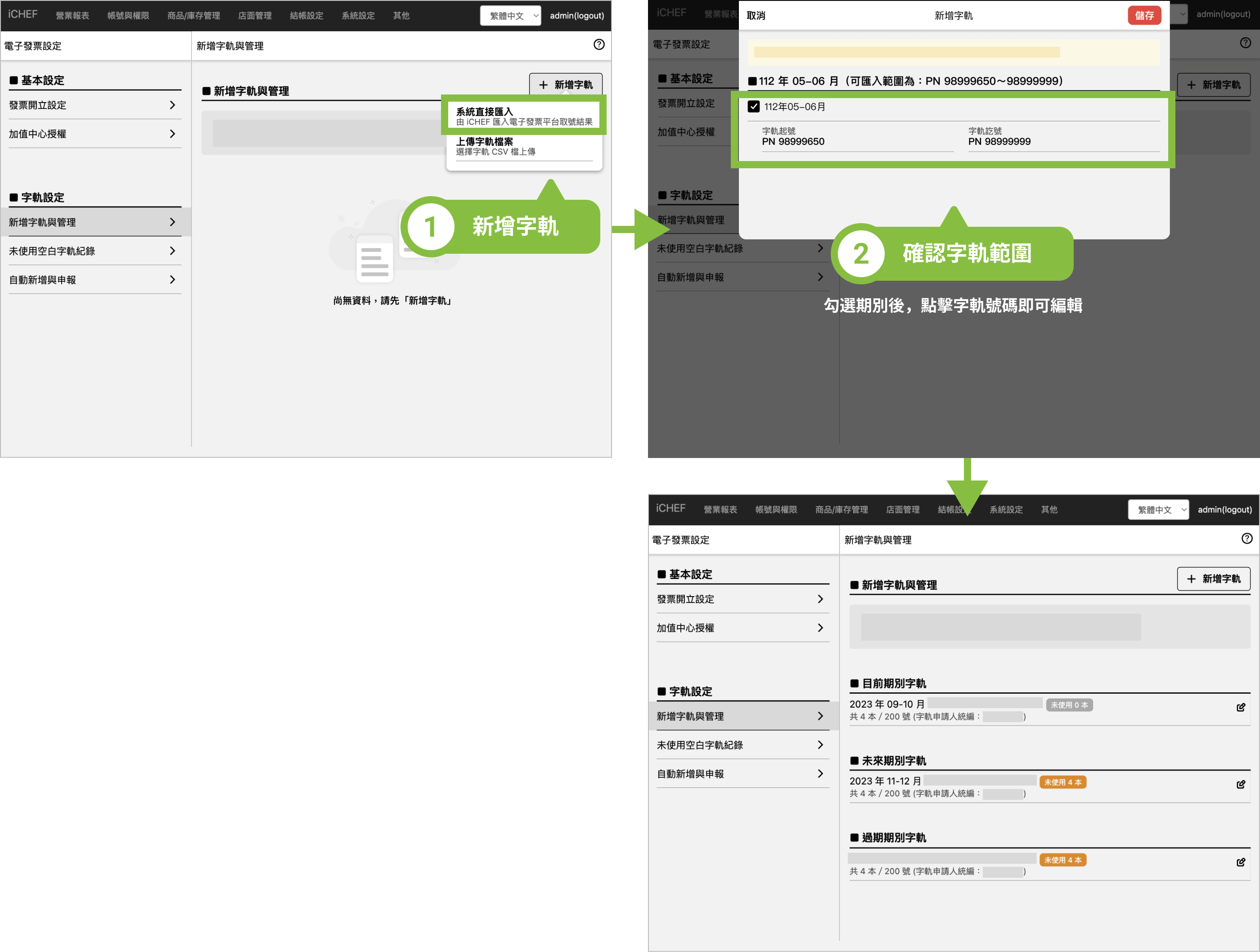This screenshot has height=952, width=1260.
Task: Click 取消 in the 新增字軌 dialog
Action: point(755,15)
